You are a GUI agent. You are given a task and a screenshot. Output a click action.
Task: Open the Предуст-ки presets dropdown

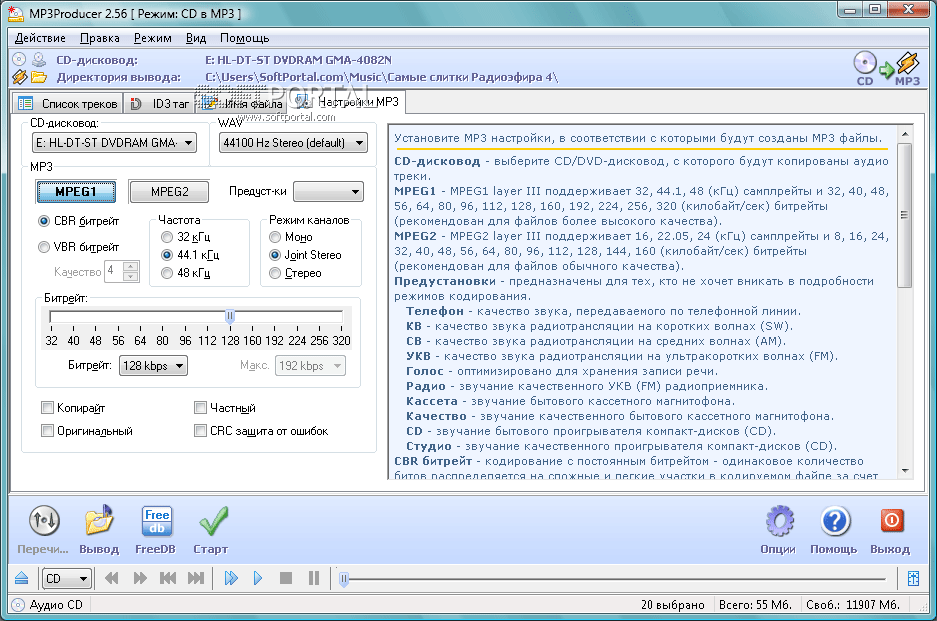click(328, 192)
